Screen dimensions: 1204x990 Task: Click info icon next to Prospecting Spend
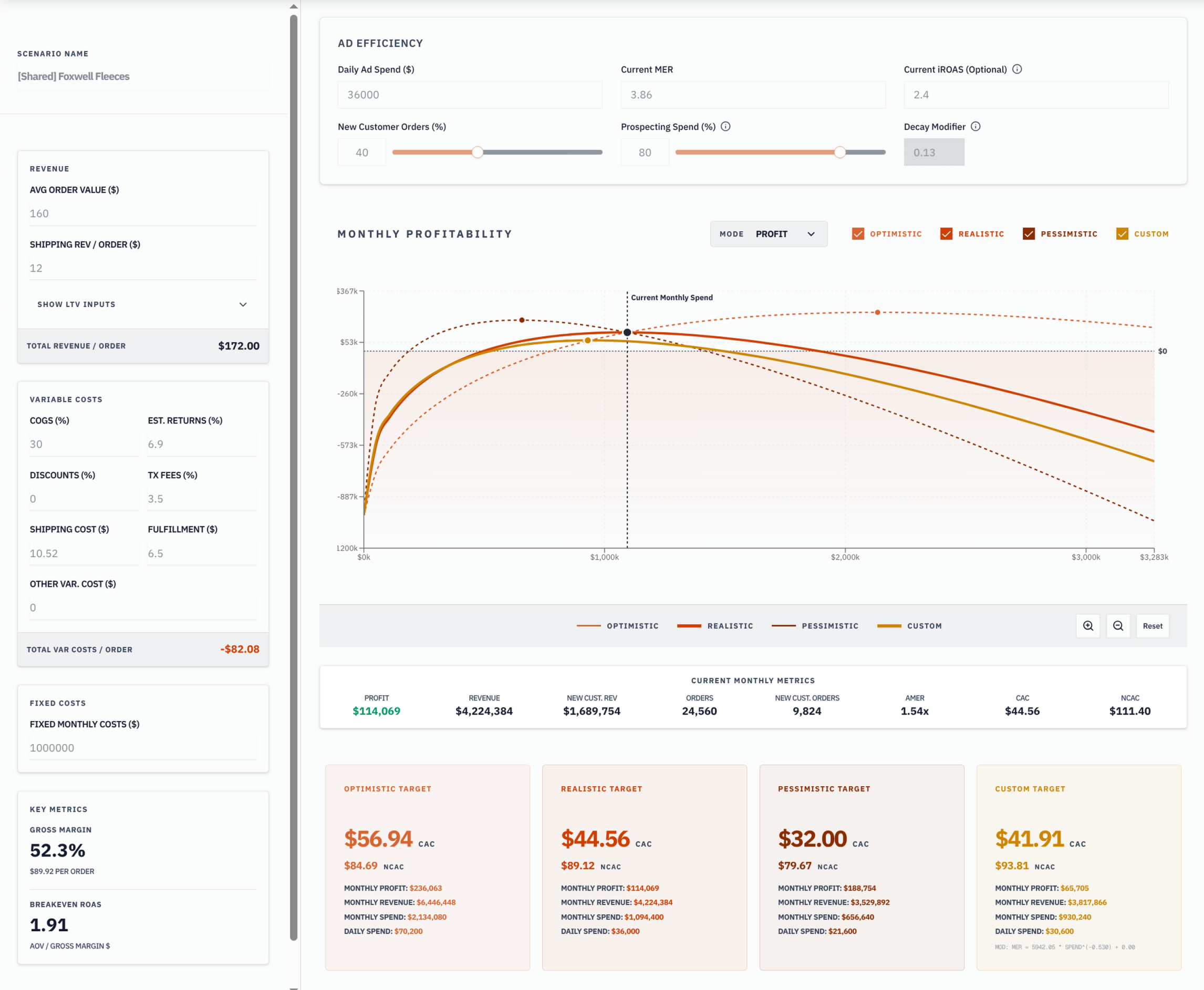pos(725,127)
